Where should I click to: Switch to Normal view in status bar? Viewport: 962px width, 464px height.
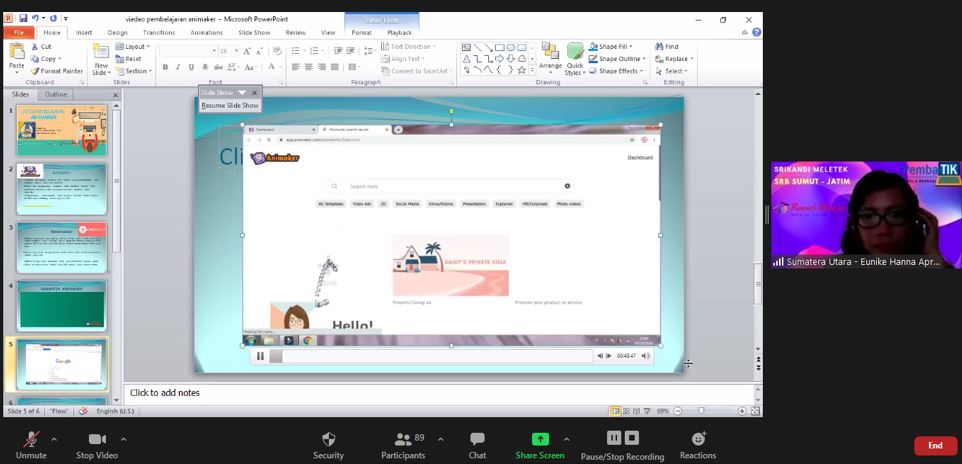[x=615, y=411]
